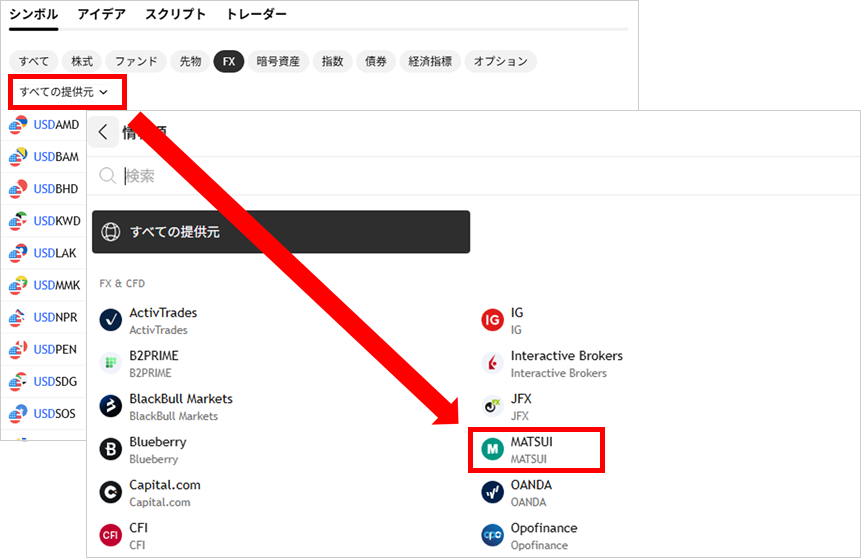Screen dimensions: 861x558
Task: Select CFI provider name
Action: click(138, 528)
